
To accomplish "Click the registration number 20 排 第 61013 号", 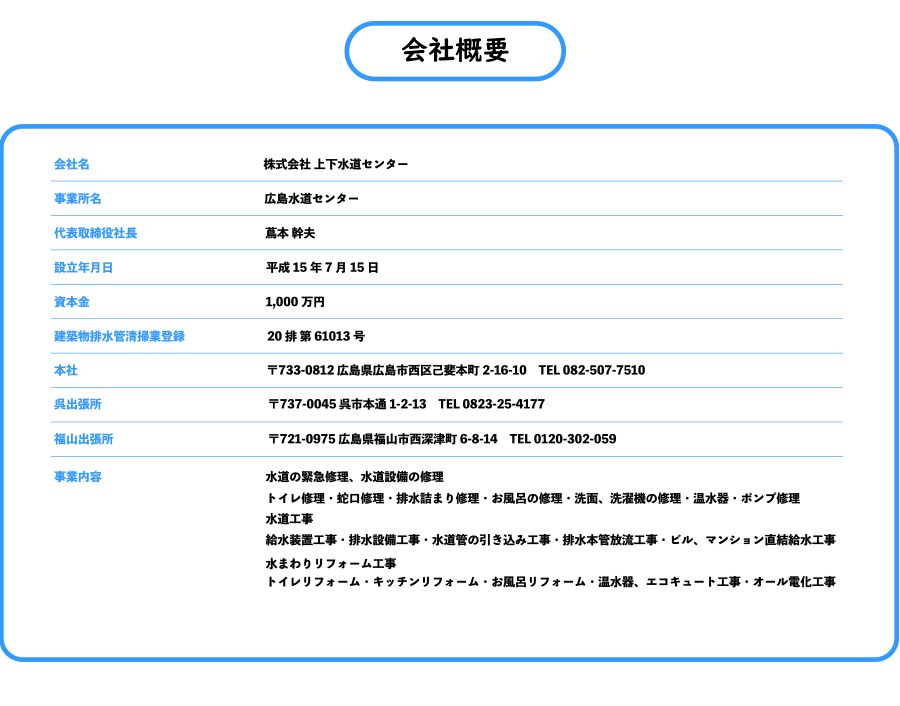I will (316, 336).
